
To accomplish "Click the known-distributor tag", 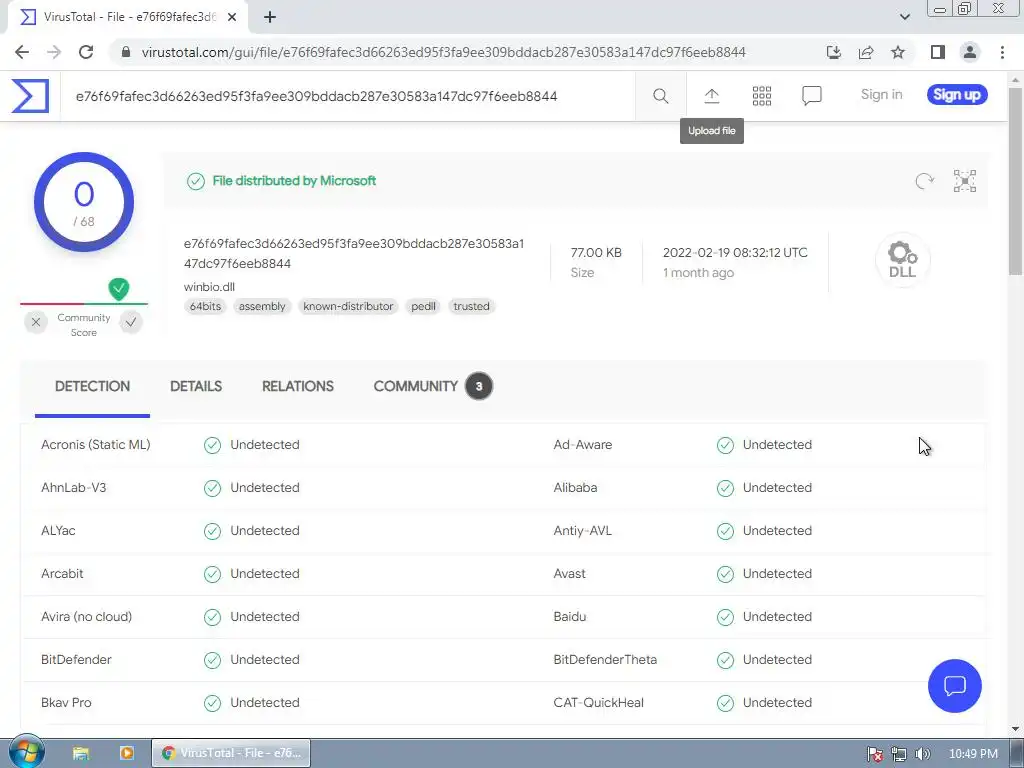I will (x=348, y=306).
